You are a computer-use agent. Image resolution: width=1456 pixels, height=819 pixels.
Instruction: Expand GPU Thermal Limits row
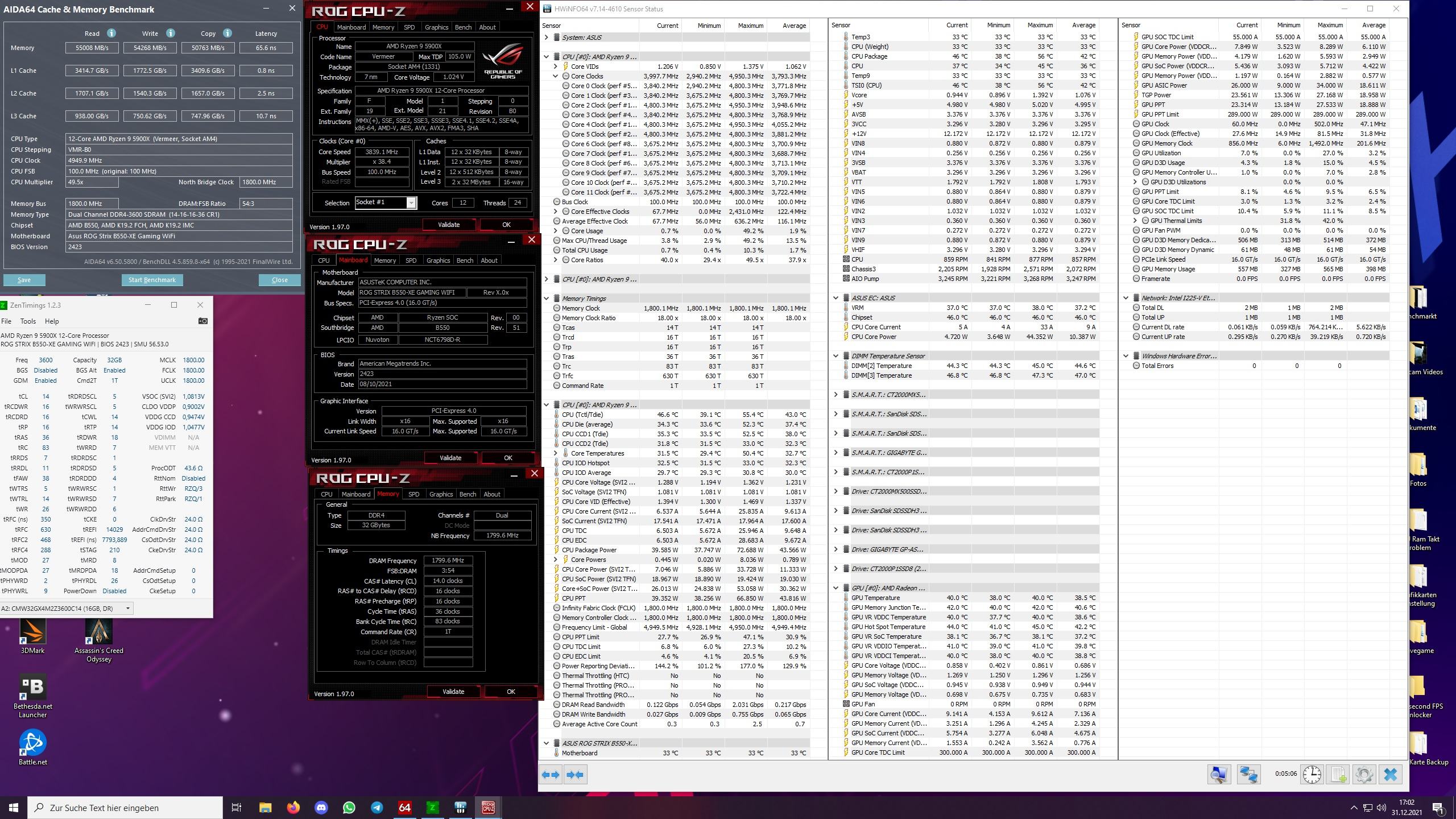pos(1136,221)
